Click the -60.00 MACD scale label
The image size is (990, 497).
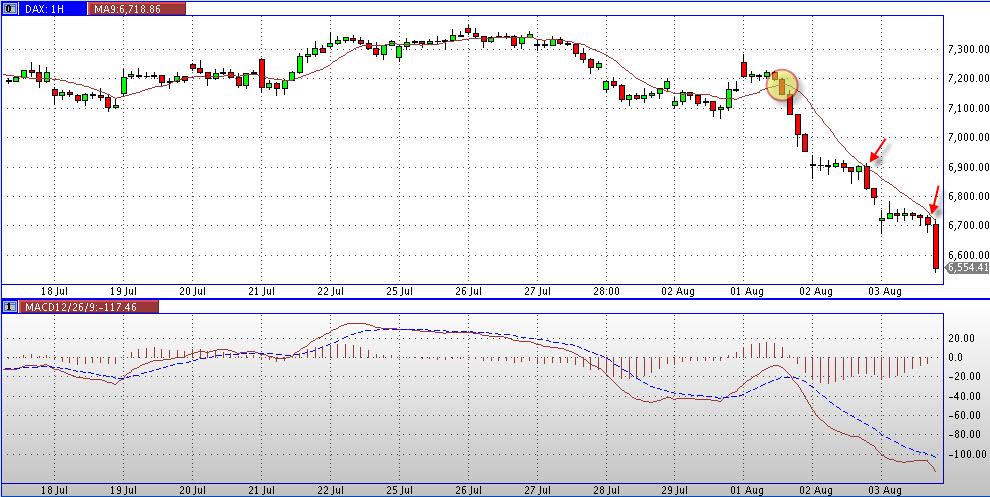[967, 416]
